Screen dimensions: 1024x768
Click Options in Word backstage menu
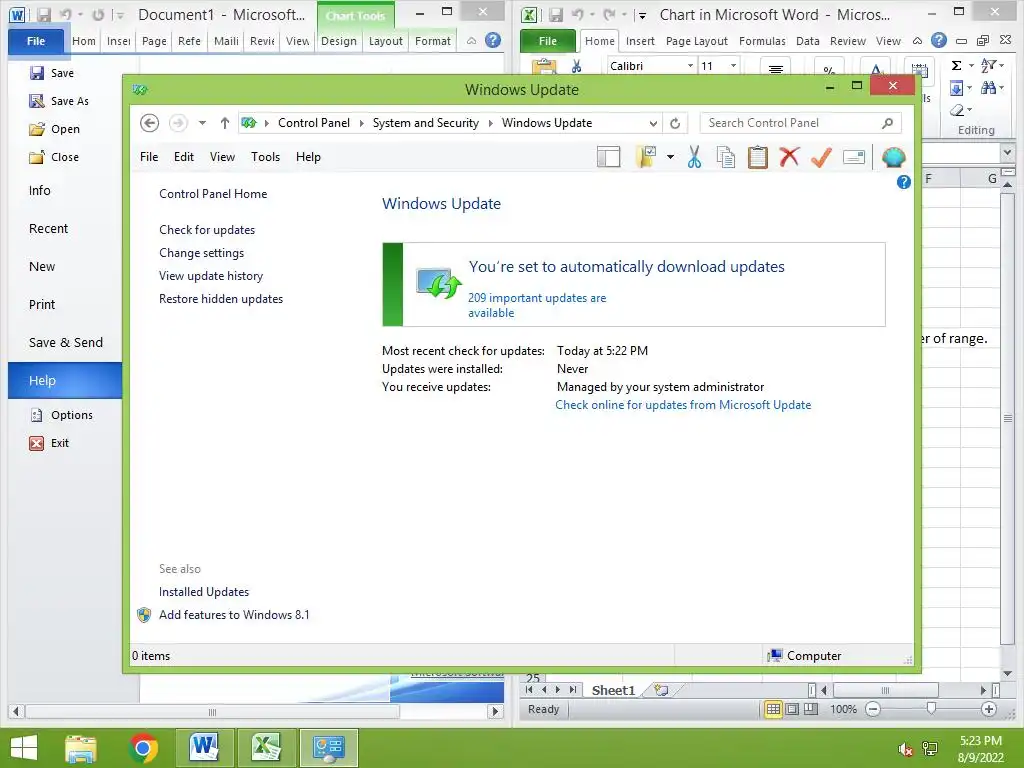[x=72, y=415]
